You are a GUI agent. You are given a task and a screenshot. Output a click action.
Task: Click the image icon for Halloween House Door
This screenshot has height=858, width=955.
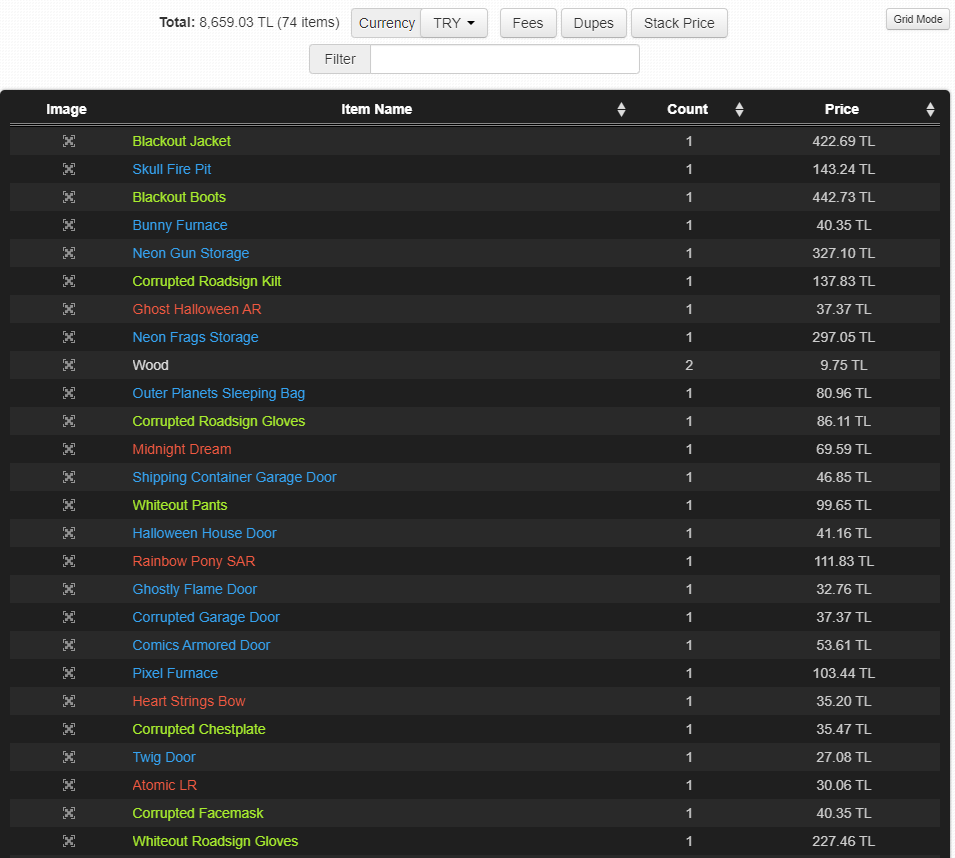point(69,533)
